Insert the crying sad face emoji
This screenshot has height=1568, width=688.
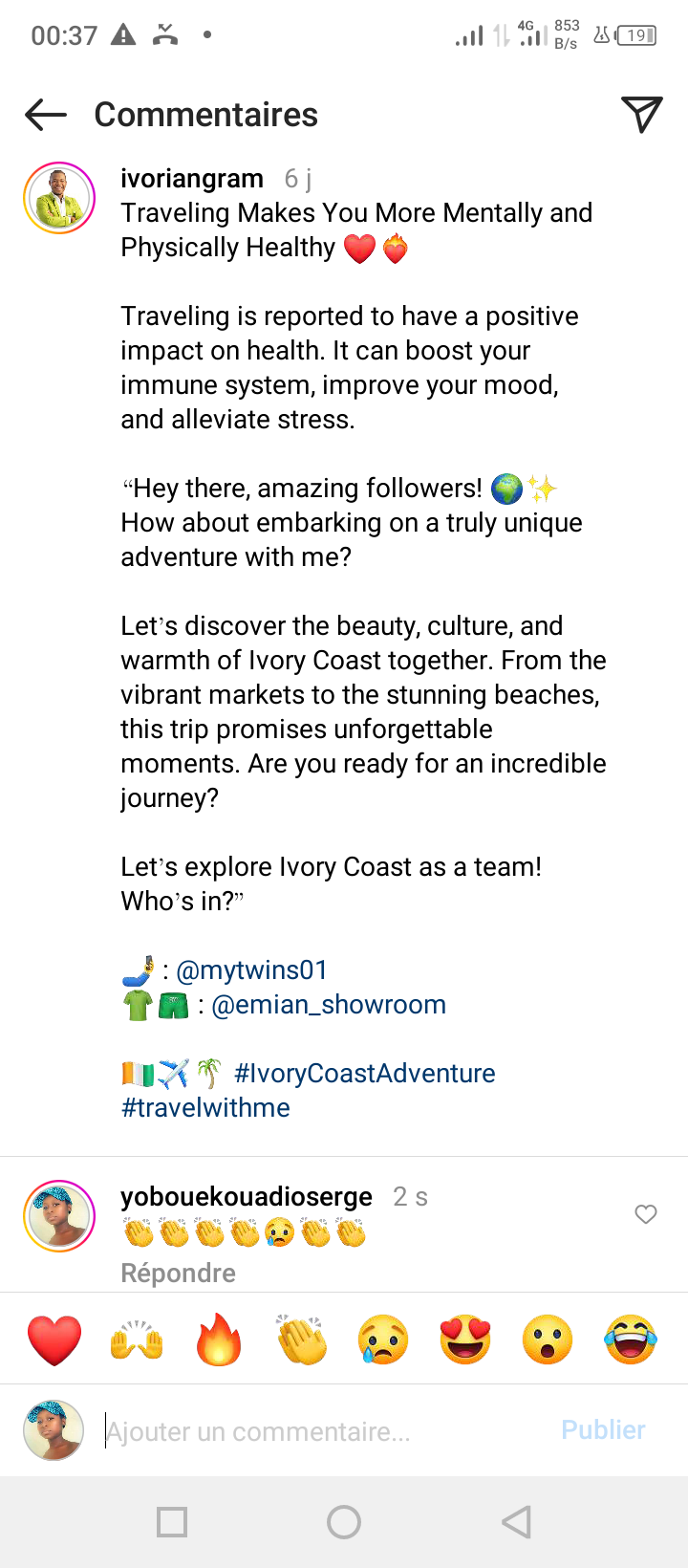tap(383, 1339)
